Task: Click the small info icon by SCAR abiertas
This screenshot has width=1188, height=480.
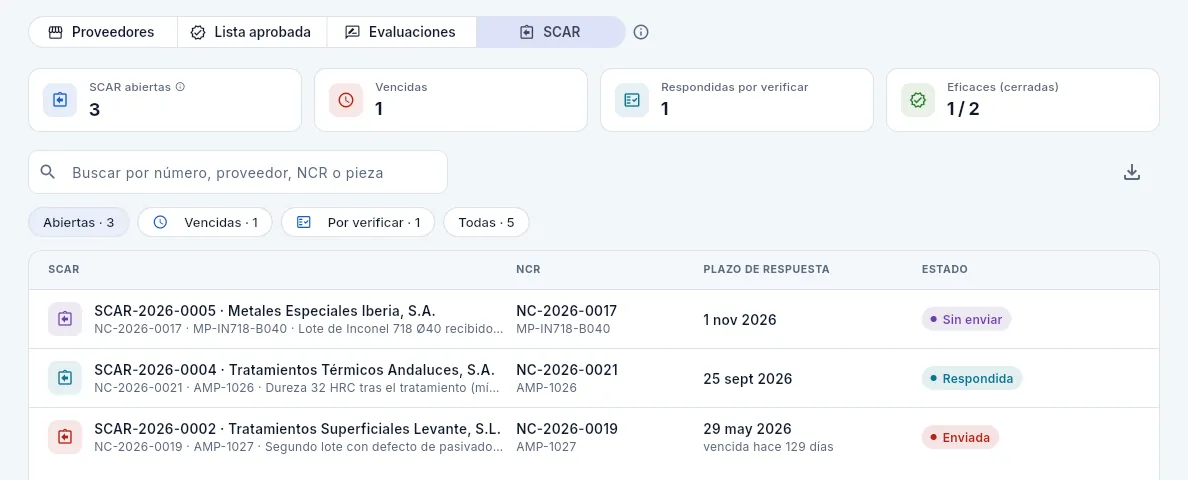Action: [180, 87]
